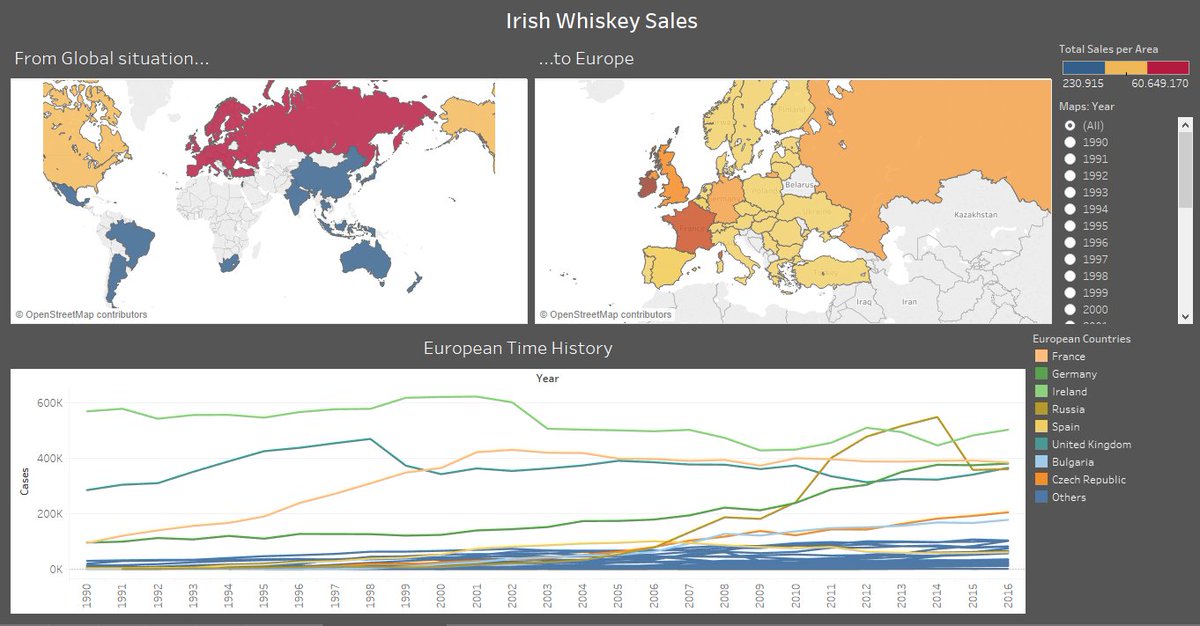This screenshot has width=1200, height=626.
Task: Pick 1991 in the Maps: Year filter
Action: [1070, 159]
